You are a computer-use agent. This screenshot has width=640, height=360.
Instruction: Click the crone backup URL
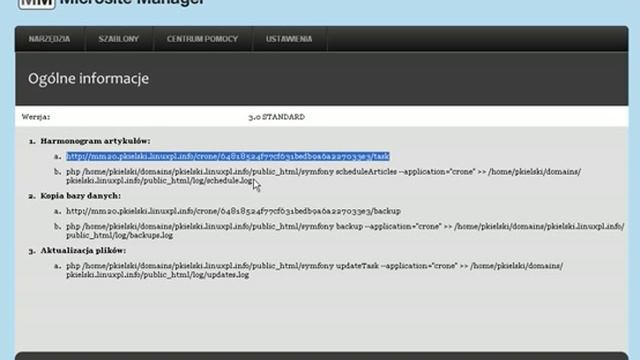click(233, 211)
